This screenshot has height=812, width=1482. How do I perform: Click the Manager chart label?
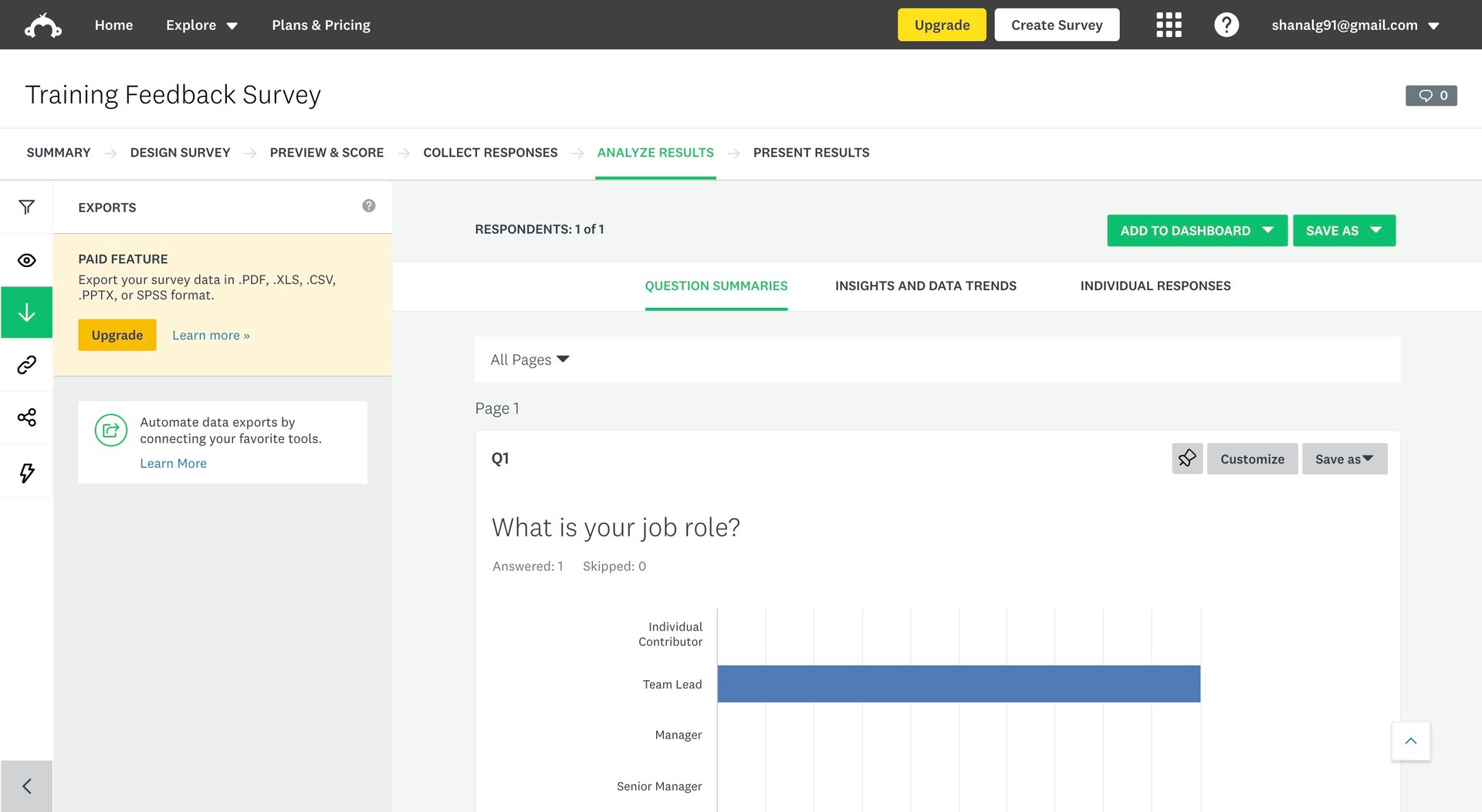(678, 735)
